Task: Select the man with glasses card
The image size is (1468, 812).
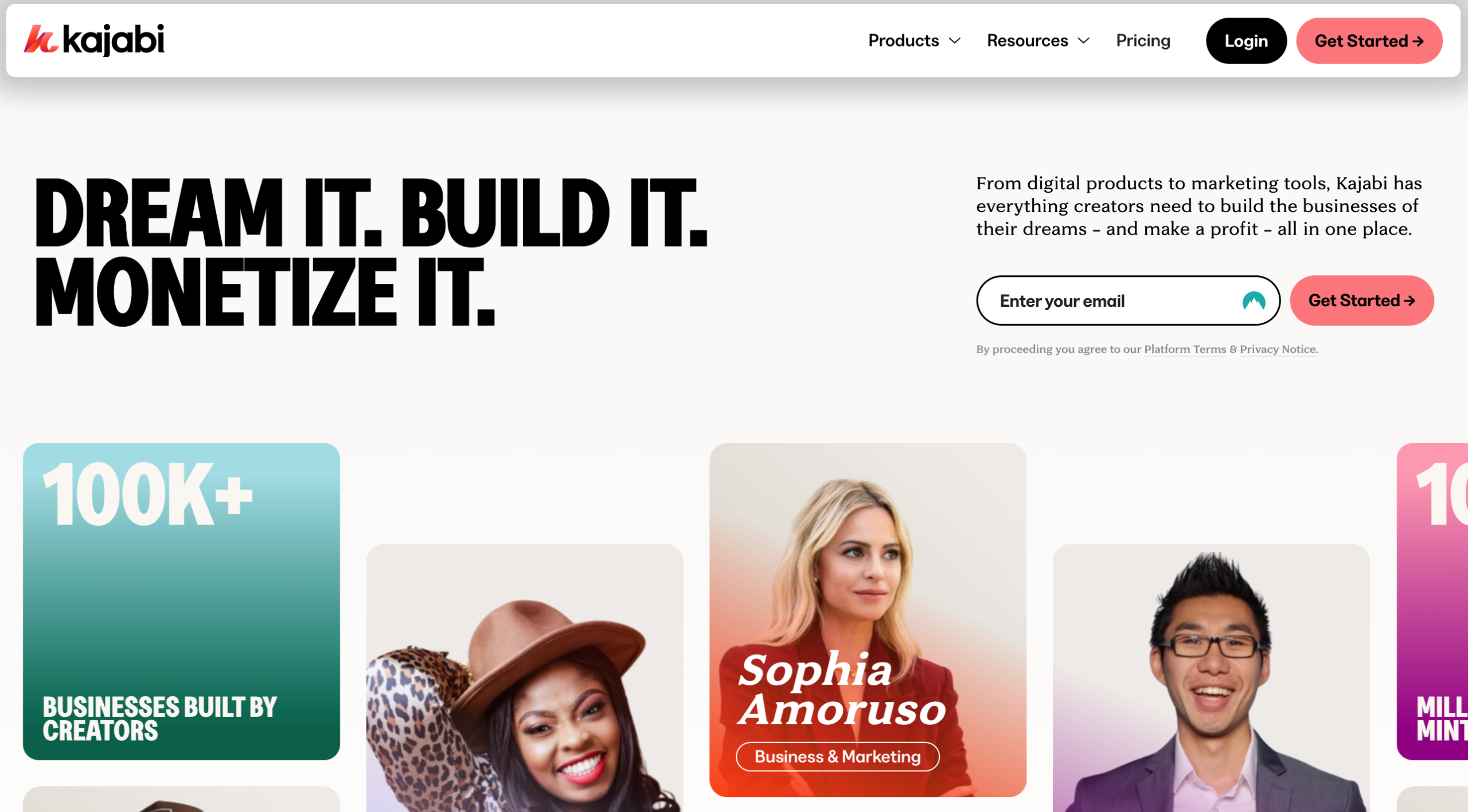Action: pyautogui.click(x=1211, y=678)
